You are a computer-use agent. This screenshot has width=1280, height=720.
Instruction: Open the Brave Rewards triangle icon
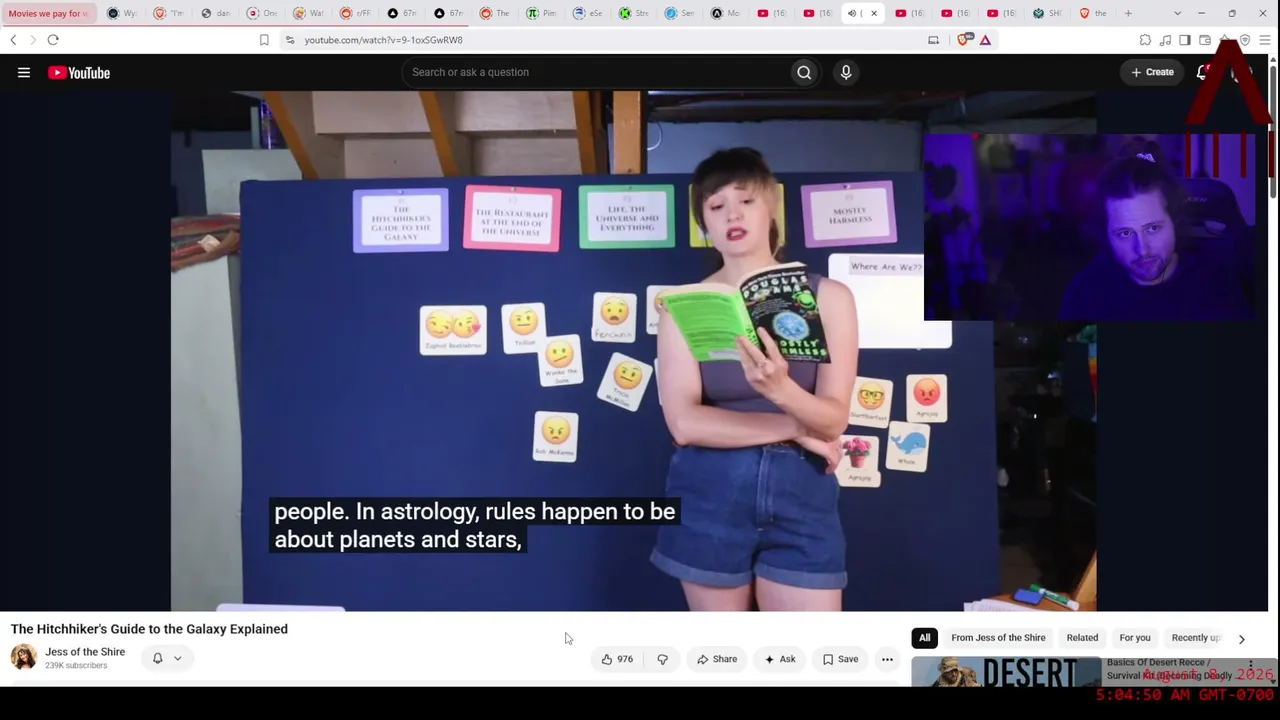click(x=985, y=40)
